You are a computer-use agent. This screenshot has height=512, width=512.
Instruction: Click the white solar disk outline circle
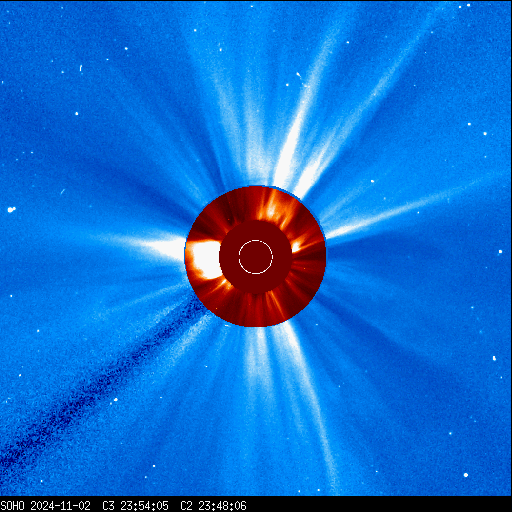[x=256, y=257]
